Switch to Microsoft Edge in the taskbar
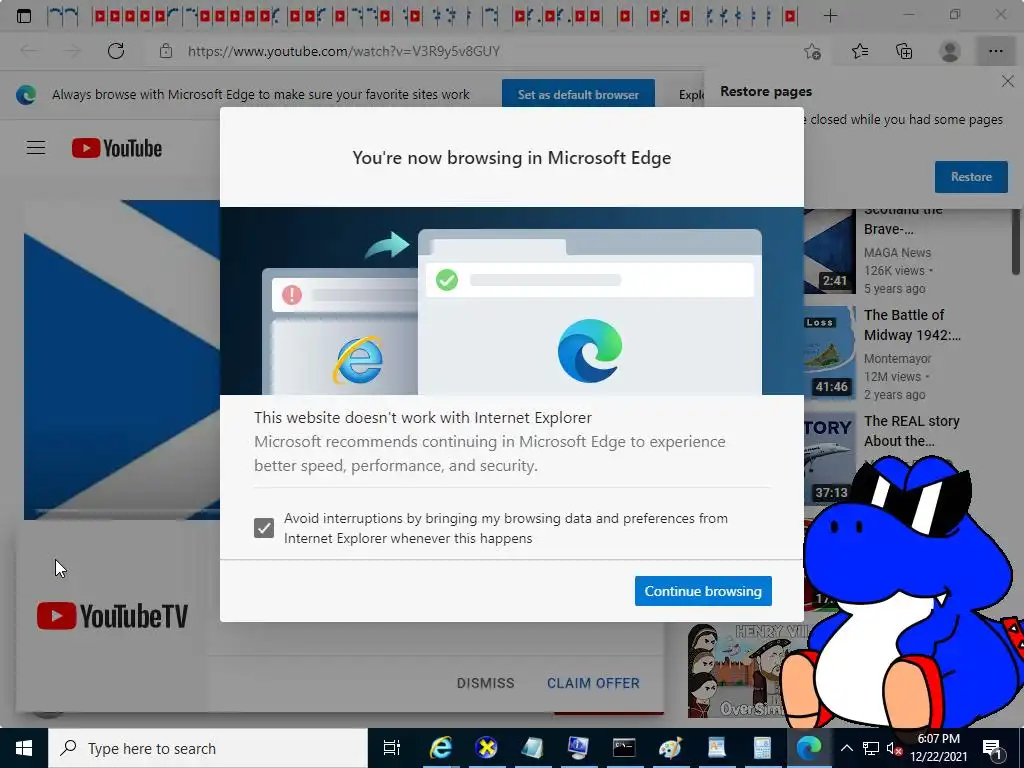 pos(808,748)
